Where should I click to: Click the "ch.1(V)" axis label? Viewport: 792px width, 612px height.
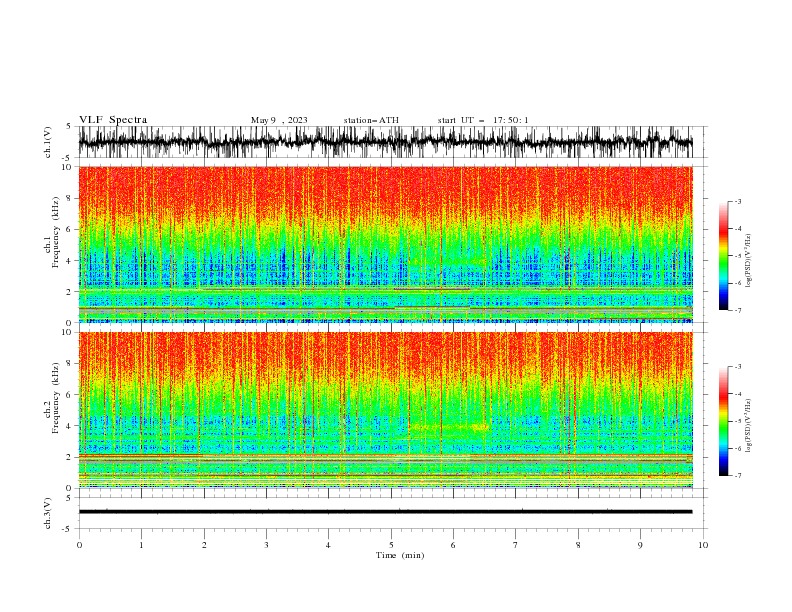[48, 143]
